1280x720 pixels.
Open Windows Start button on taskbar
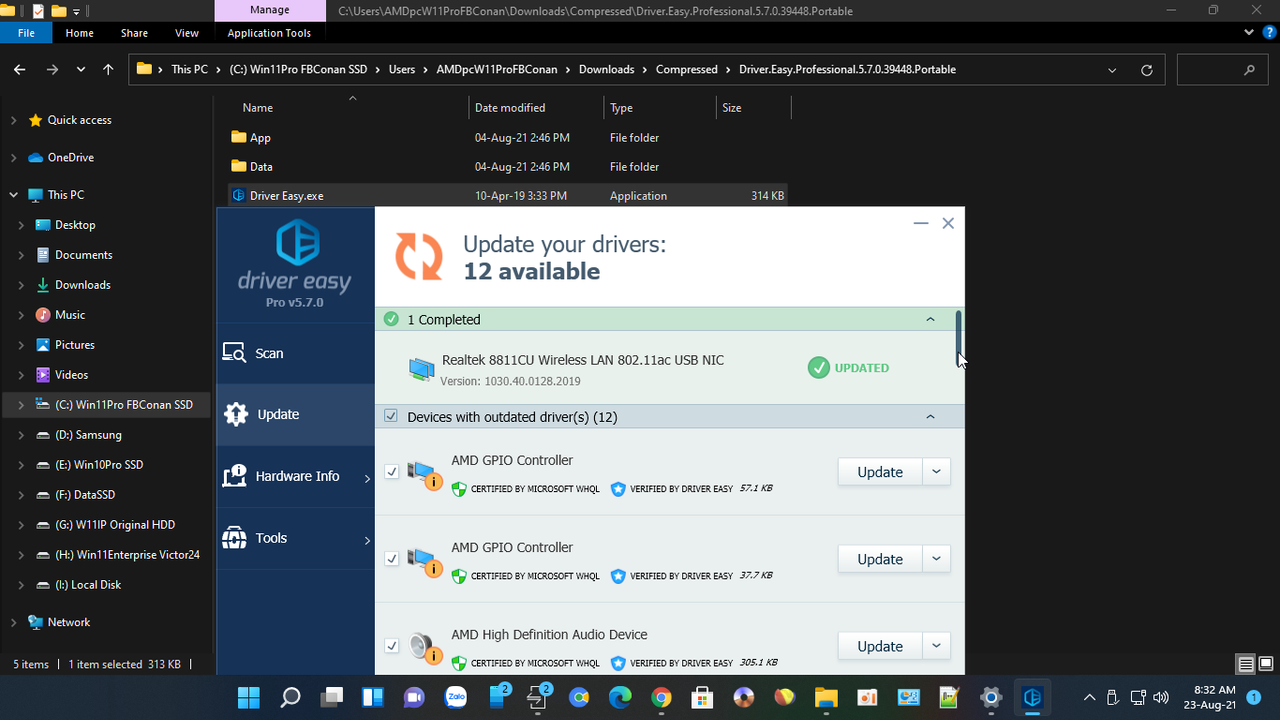tap(248, 697)
